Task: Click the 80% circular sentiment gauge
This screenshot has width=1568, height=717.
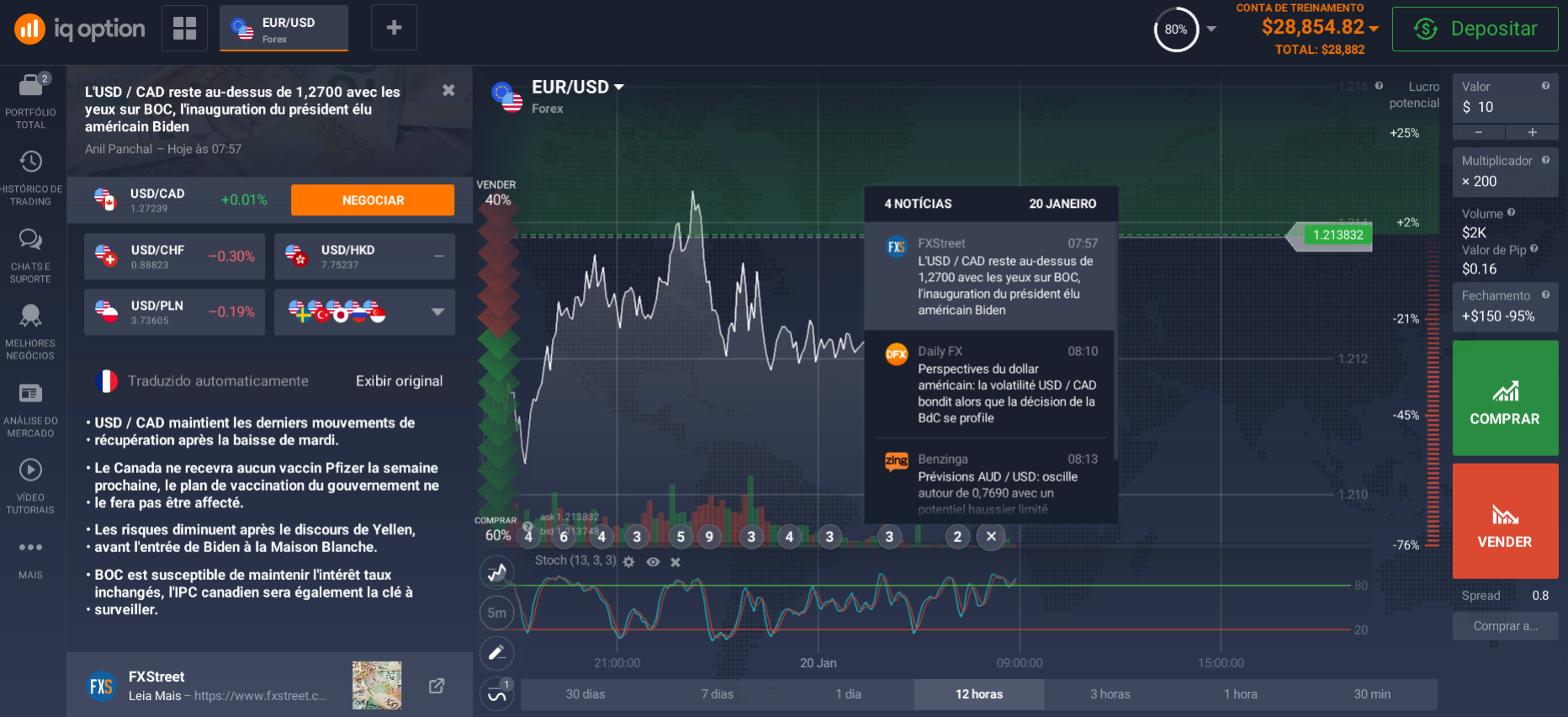Action: [1175, 29]
